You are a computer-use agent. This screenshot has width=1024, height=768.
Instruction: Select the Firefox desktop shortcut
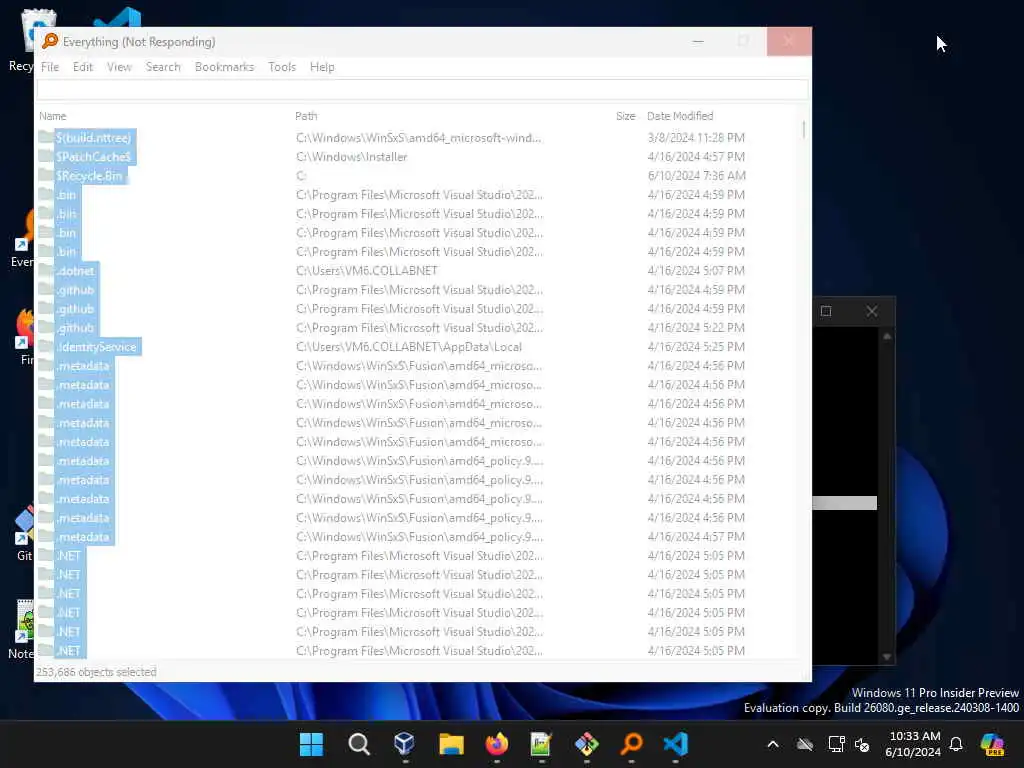click(24, 336)
